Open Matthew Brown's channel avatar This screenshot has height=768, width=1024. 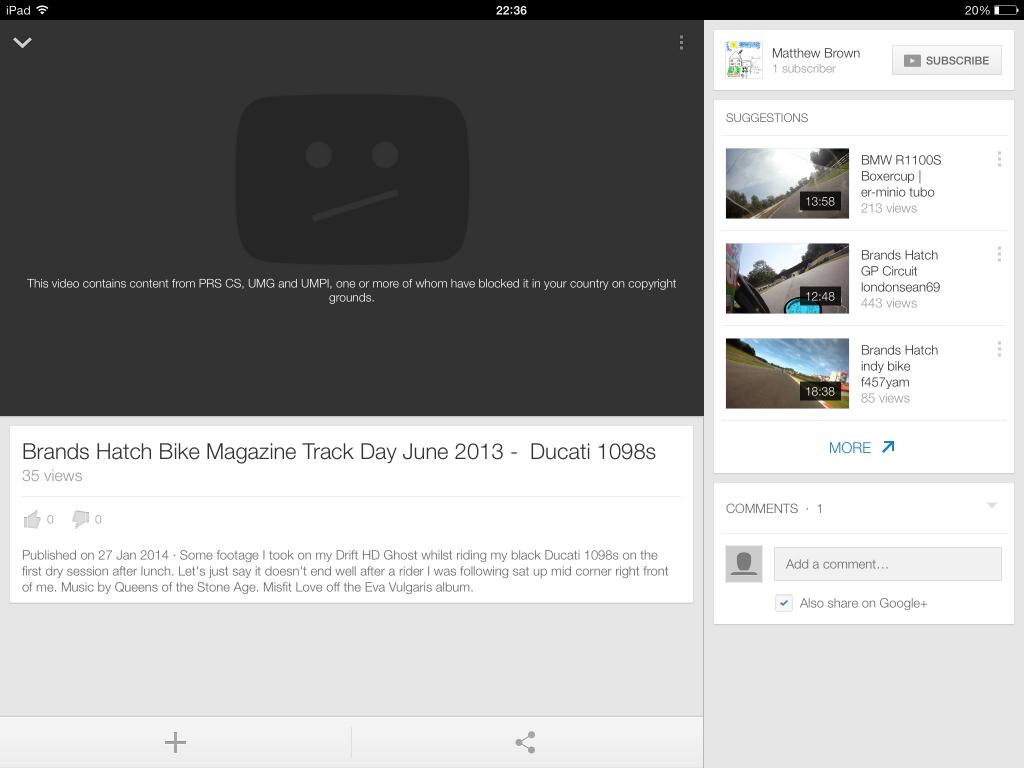[x=743, y=60]
